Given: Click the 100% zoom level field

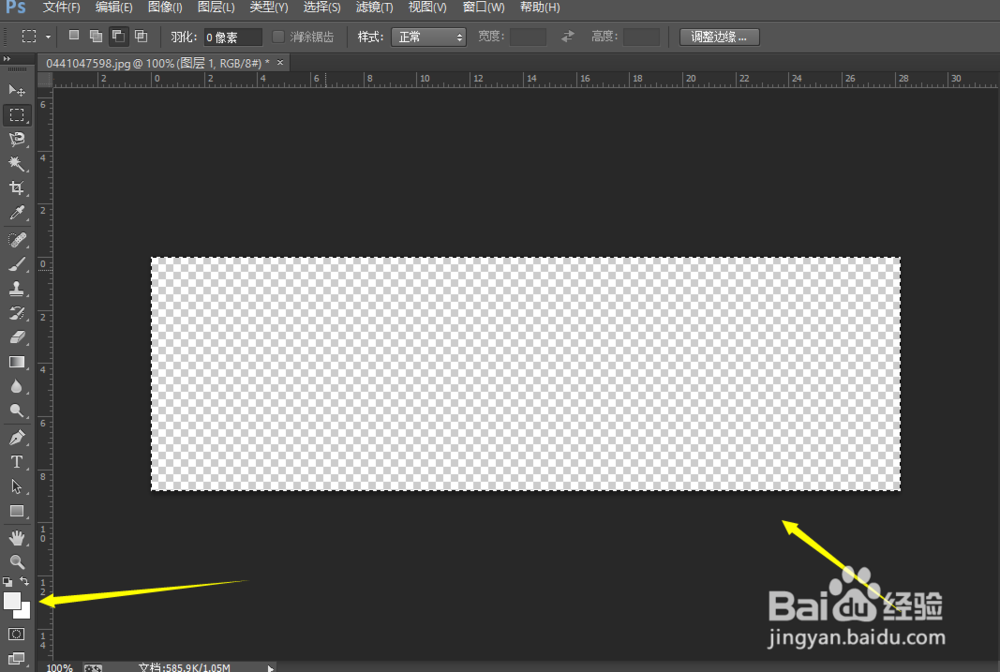Looking at the screenshot, I should [59, 668].
